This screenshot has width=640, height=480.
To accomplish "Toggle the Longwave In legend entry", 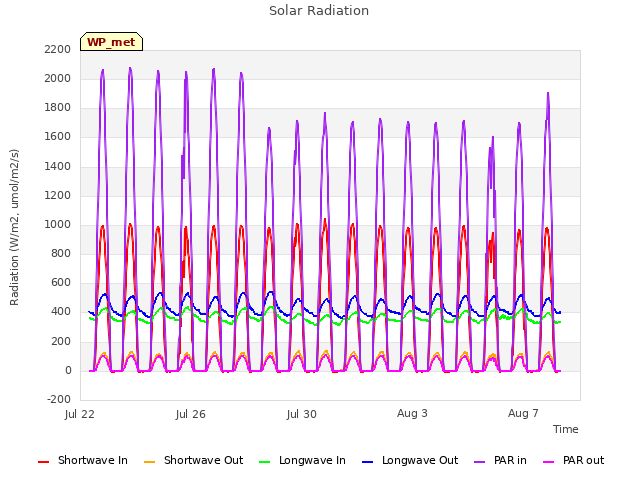I will (x=302, y=460).
